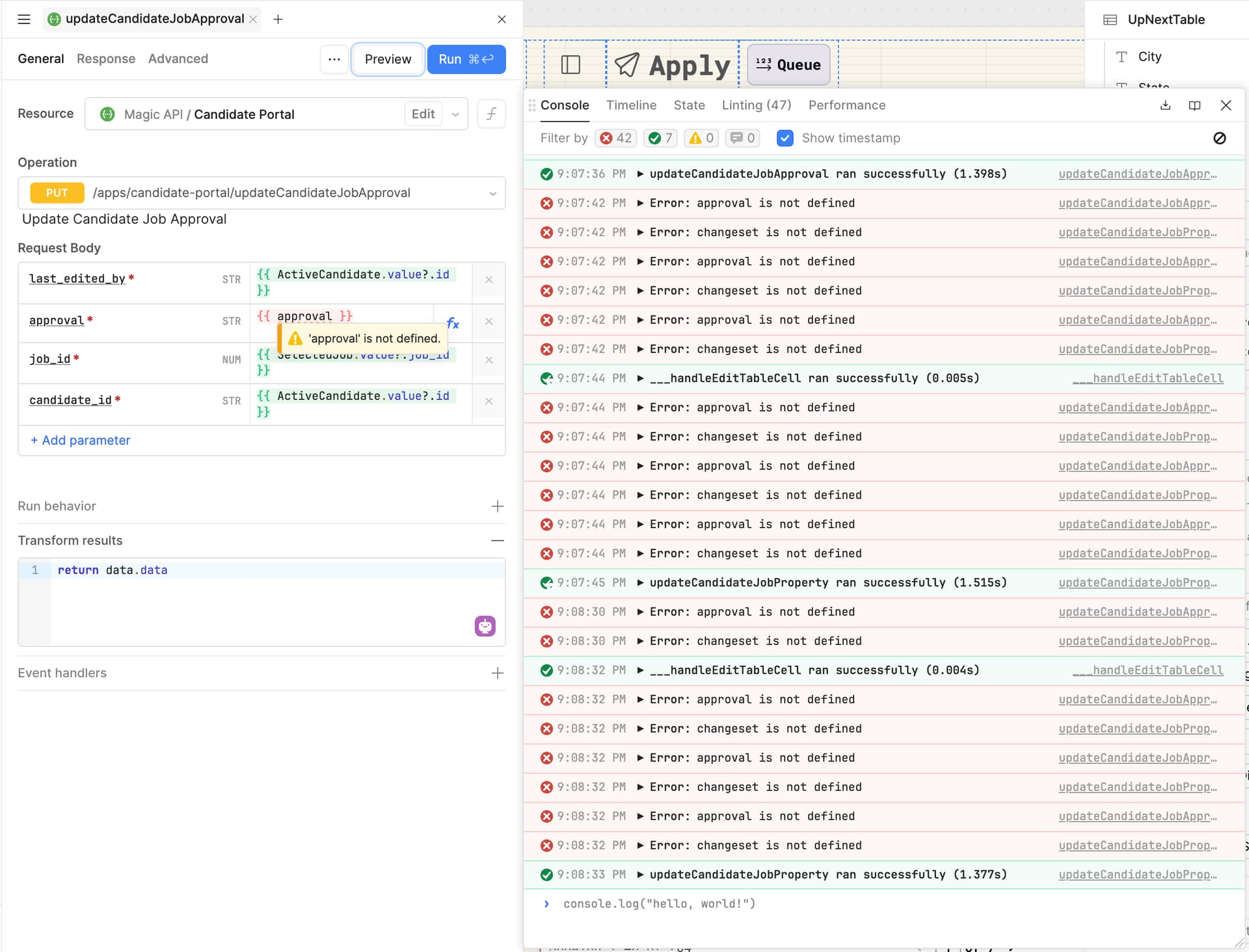
Task: Click the Preview button
Action: click(x=388, y=59)
